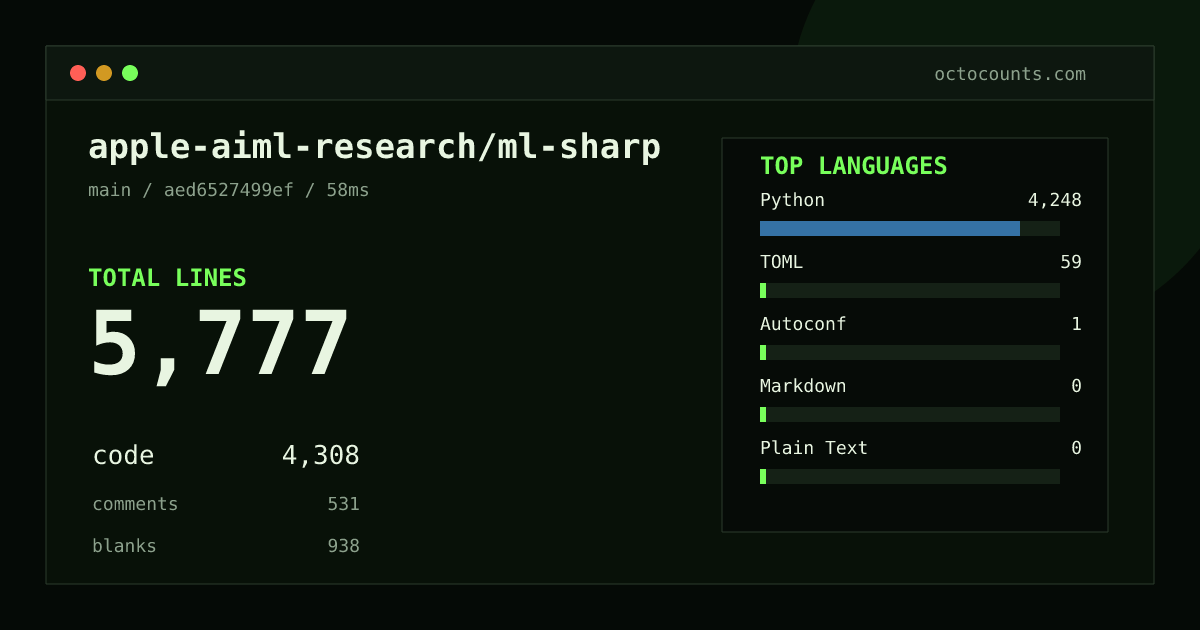Screen dimensions: 1200x630
Task: Click the Python language label
Action: [792, 200]
